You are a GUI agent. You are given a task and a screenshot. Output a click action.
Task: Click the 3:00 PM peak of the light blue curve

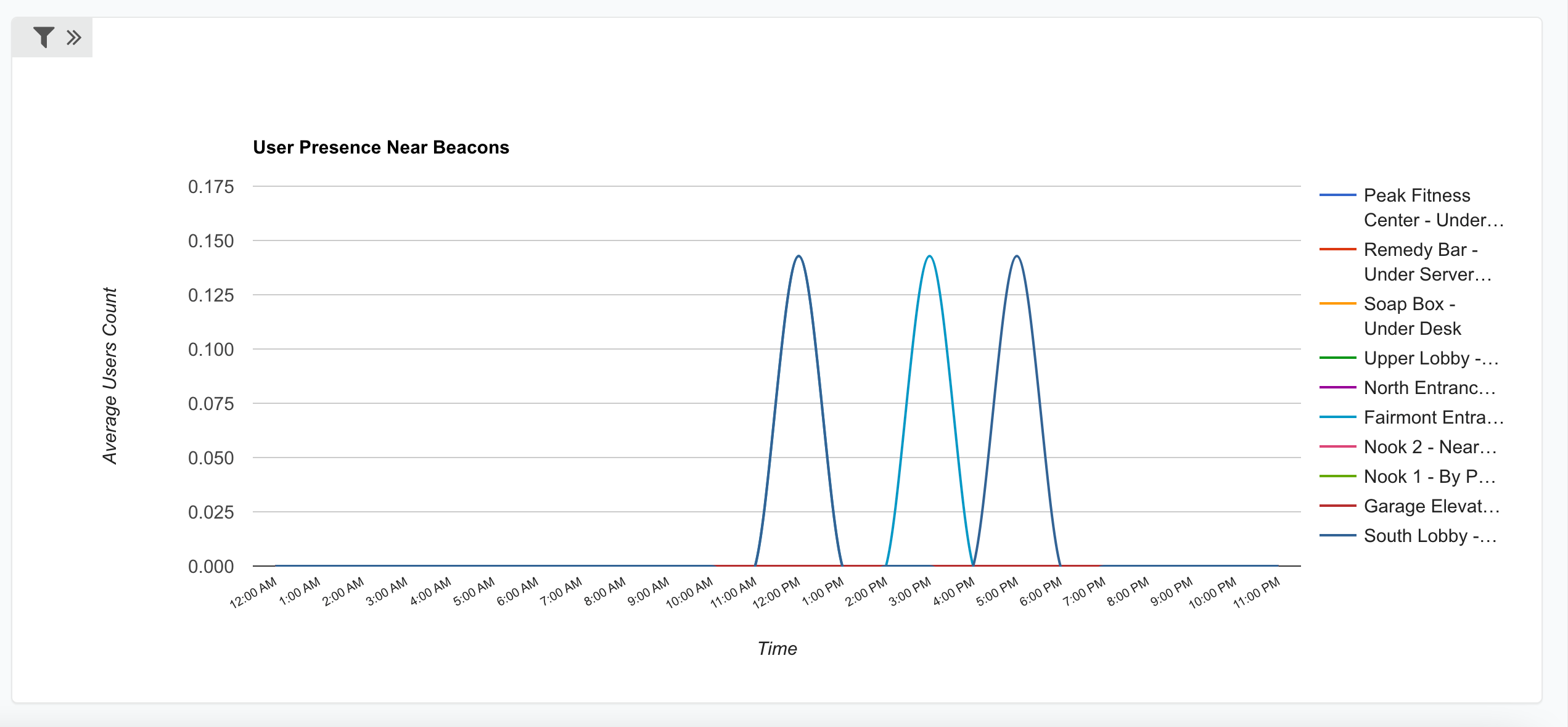[x=930, y=256]
